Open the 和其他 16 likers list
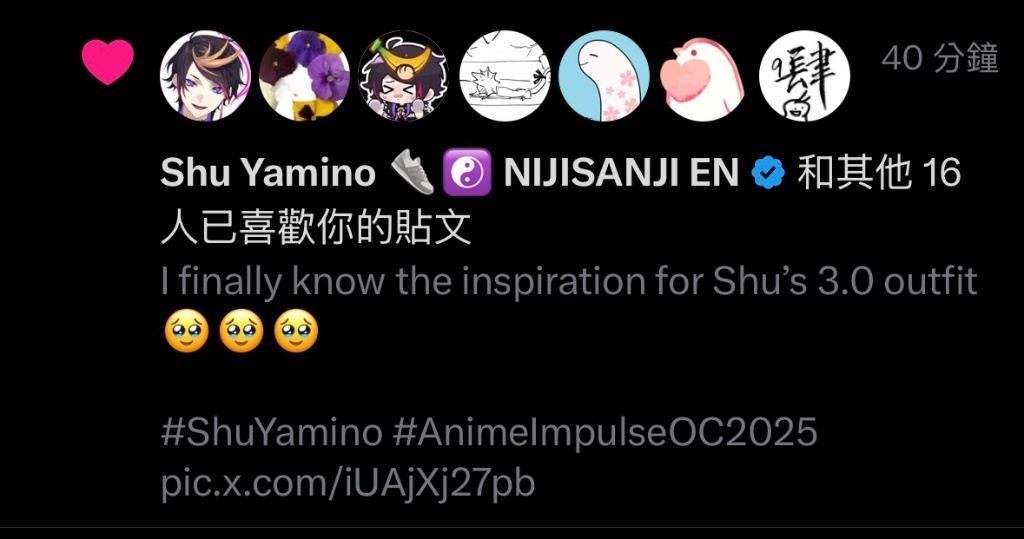Image resolution: width=1024 pixels, height=539 pixels. tap(878, 174)
